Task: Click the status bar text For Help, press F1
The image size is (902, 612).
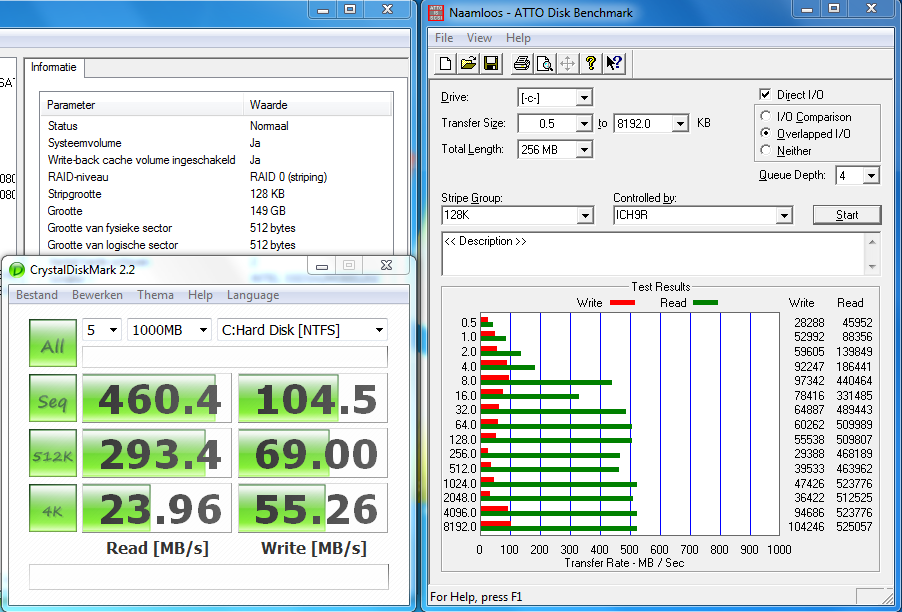Action: tap(476, 597)
